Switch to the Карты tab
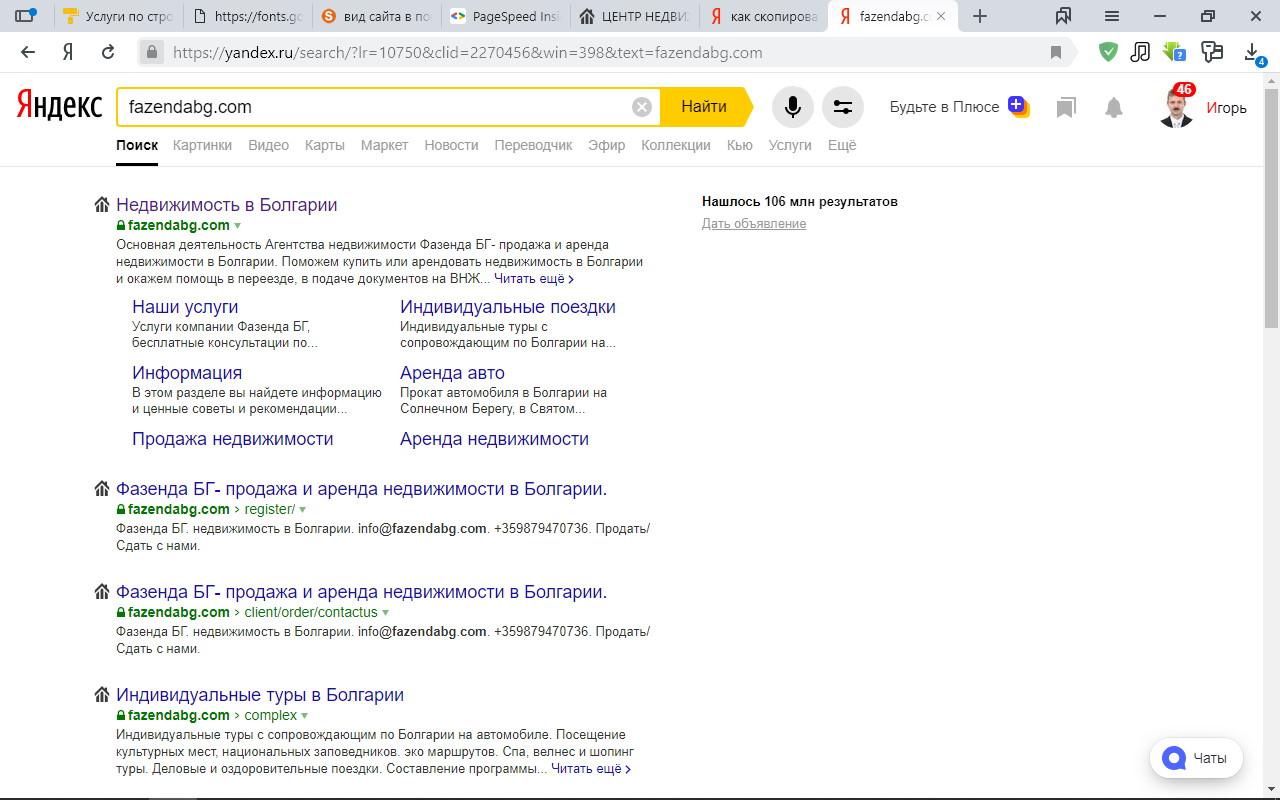The image size is (1280, 800). tap(325, 145)
